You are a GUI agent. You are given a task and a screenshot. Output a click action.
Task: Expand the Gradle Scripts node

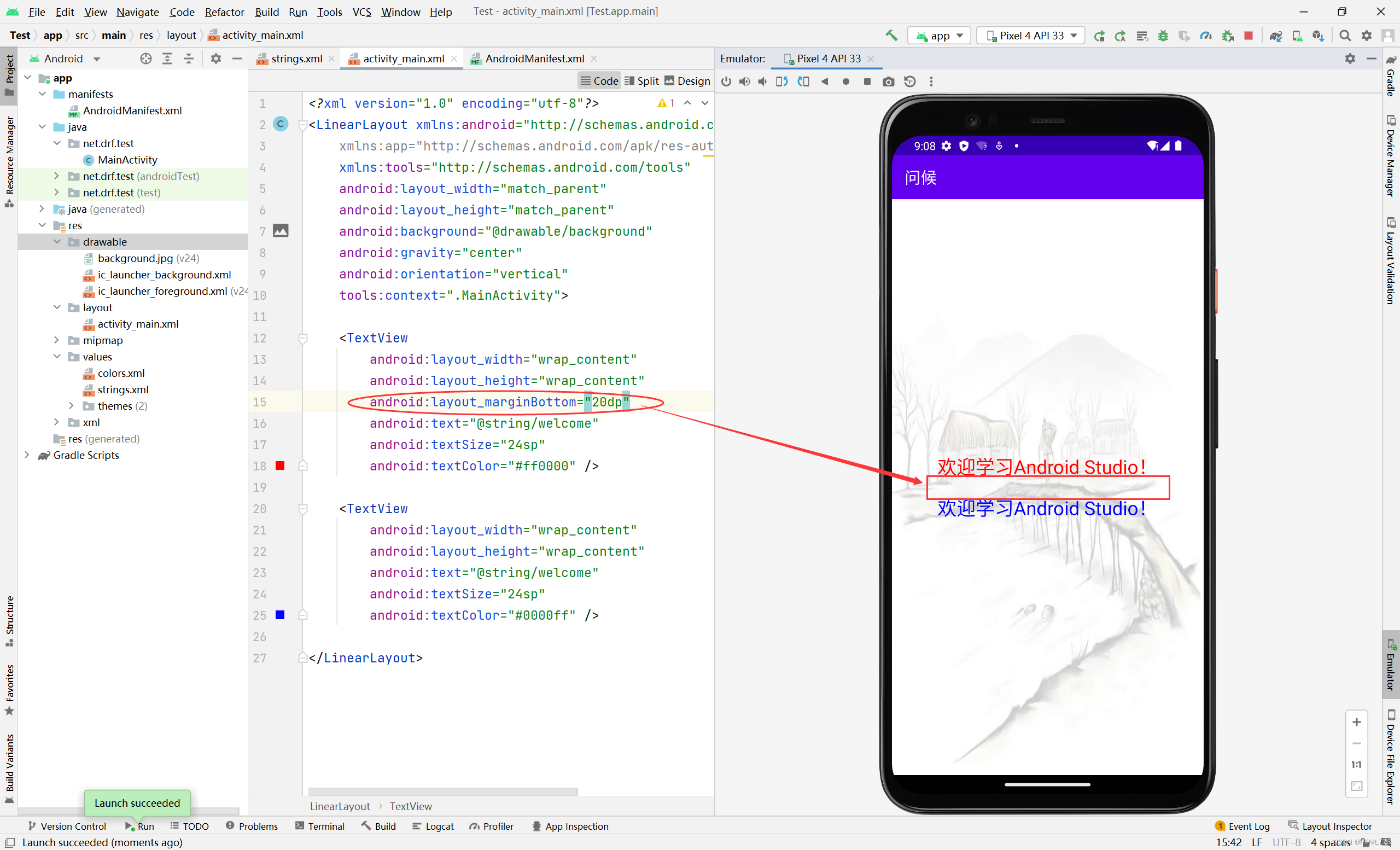click(27, 455)
